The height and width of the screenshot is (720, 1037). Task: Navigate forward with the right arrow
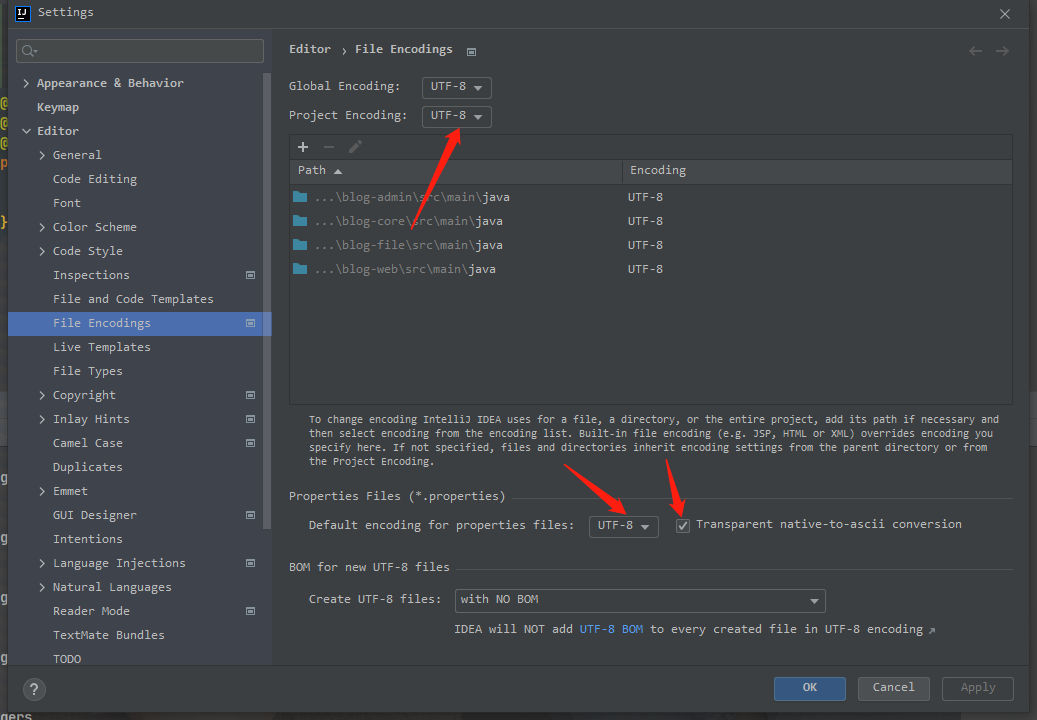click(x=1003, y=51)
